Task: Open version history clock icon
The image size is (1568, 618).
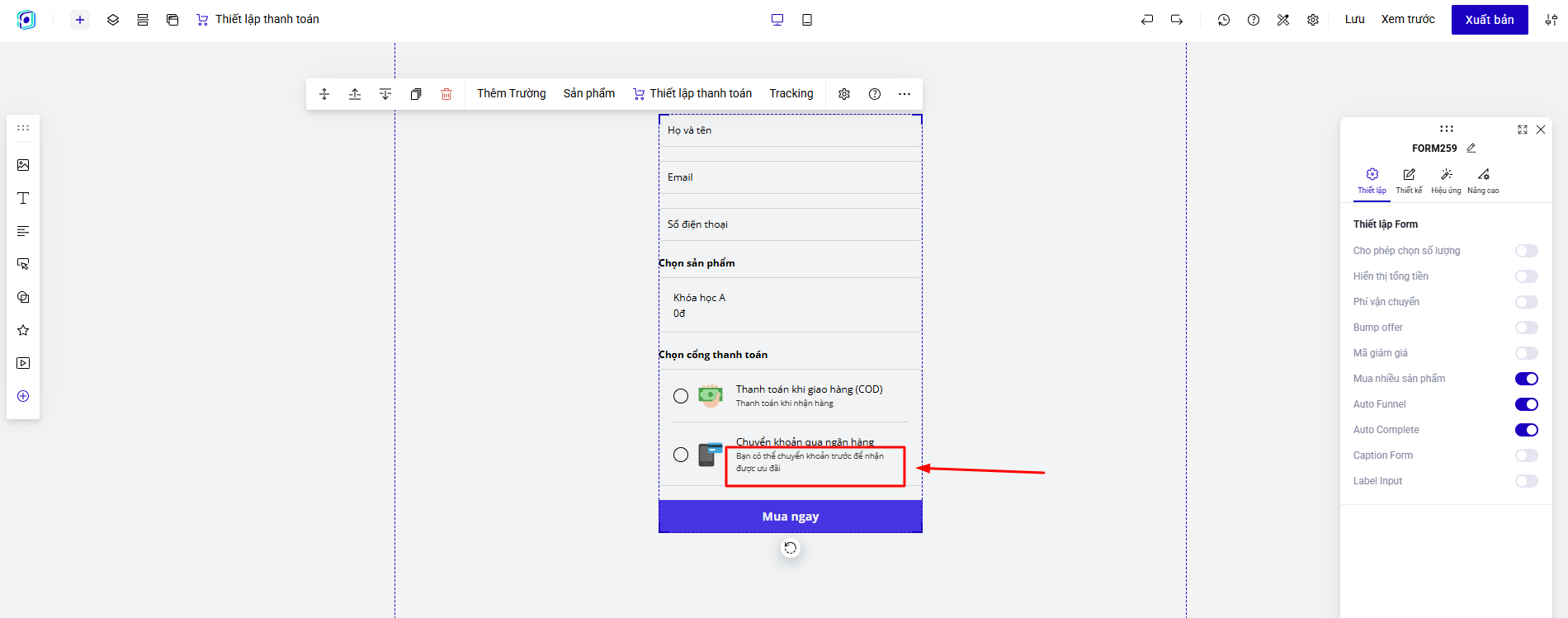Action: (x=1224, y=20)
